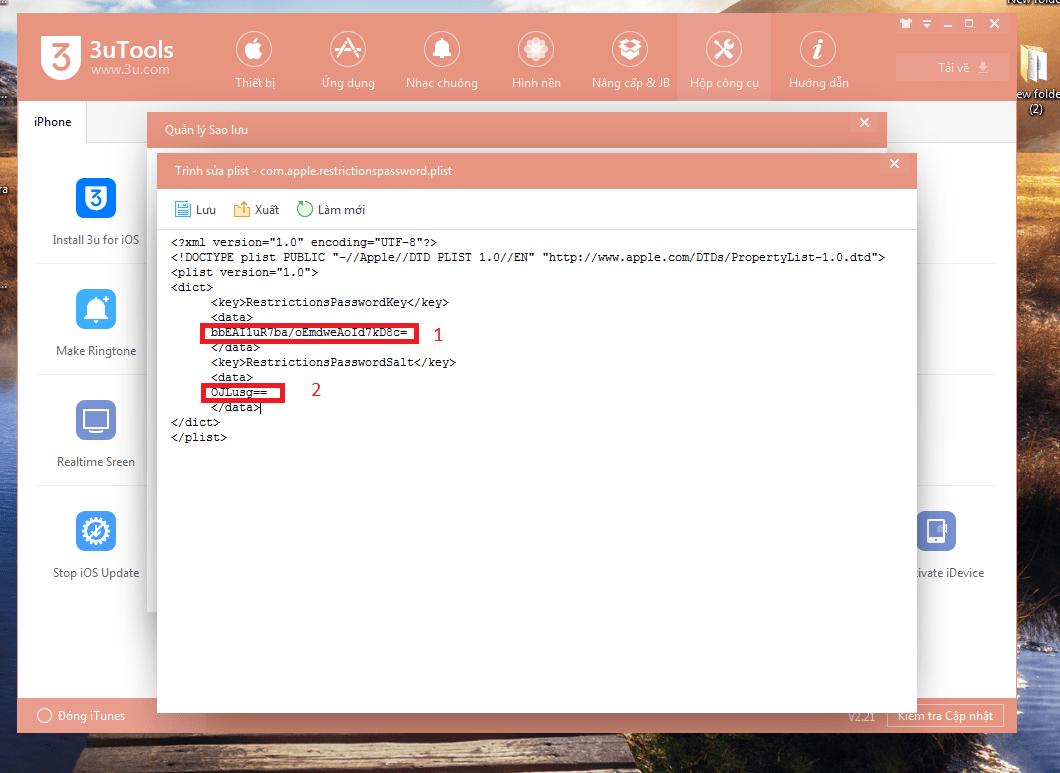Screen dimensions: 1060x773
Task: Open the Ứng dụng apps section
Action: pos(348,60)
